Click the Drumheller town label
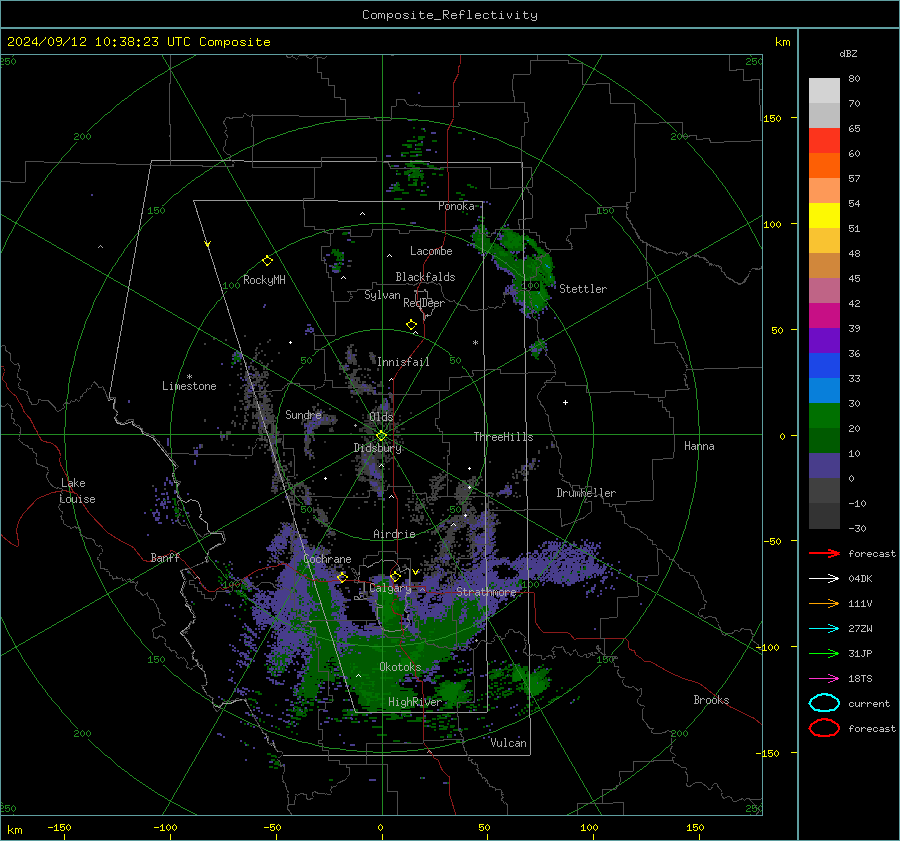 [586, 493]
